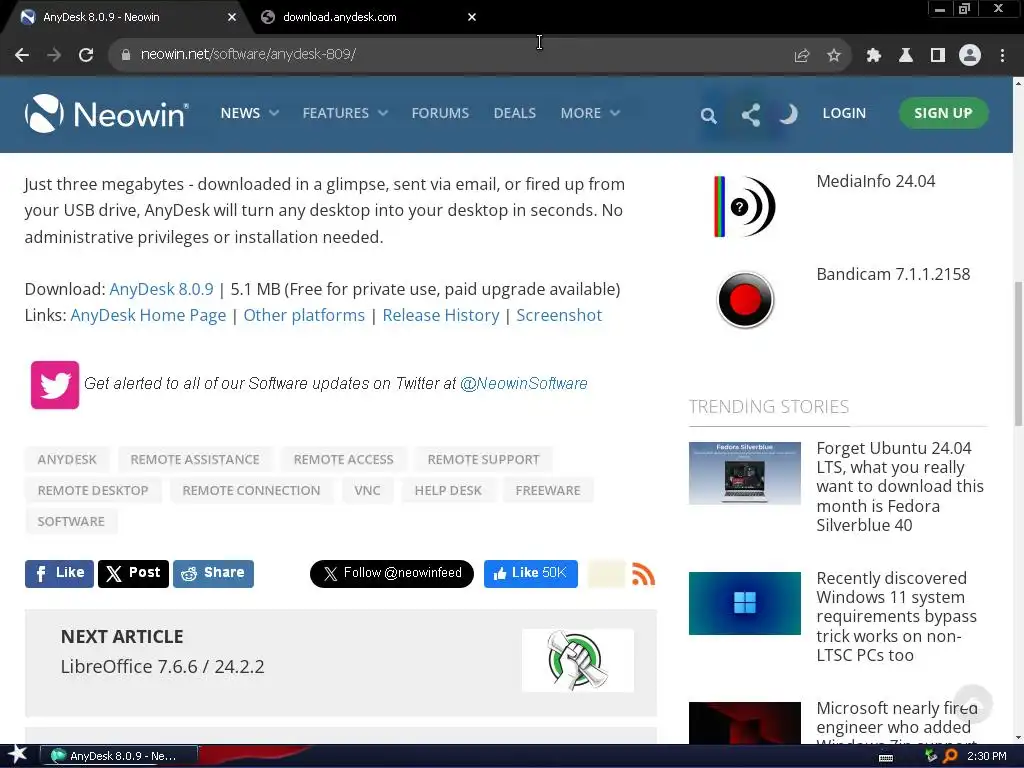Close the AnyDesk 8.0.9 Neowin tab
The image size is (1024, 768).
[x=232, y=17]
